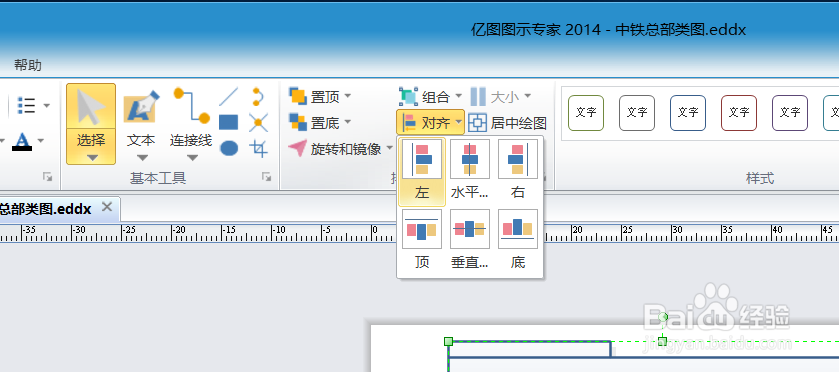Close the 总部类图.eddx document tab
This screenshot has height=372, width=839.
107,207
